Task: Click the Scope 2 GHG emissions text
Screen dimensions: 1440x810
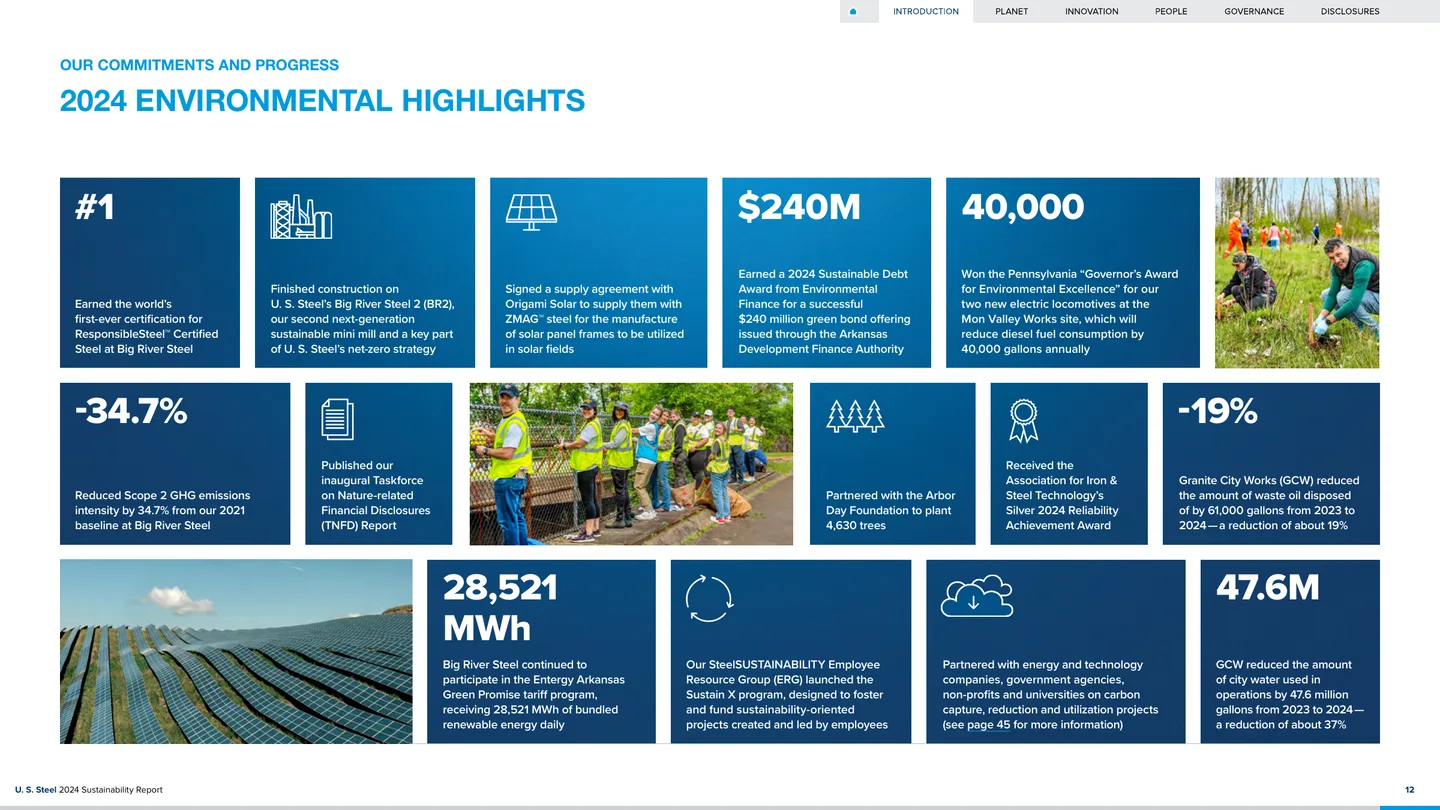Action: [x=163, y=510]
